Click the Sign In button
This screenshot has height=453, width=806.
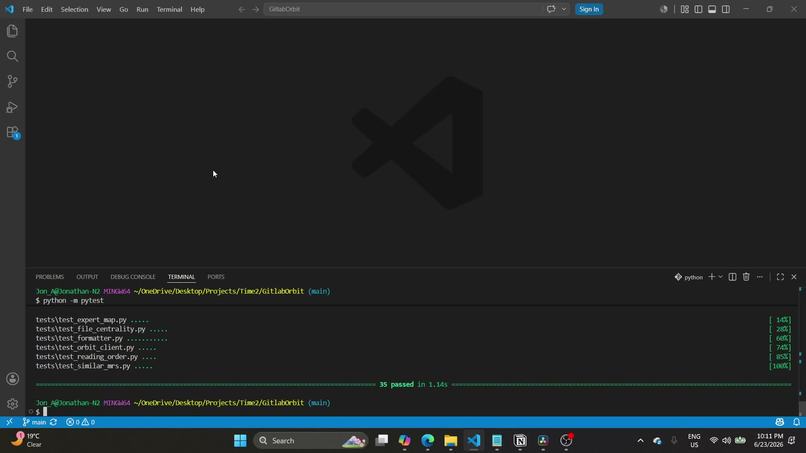[589, 9]
